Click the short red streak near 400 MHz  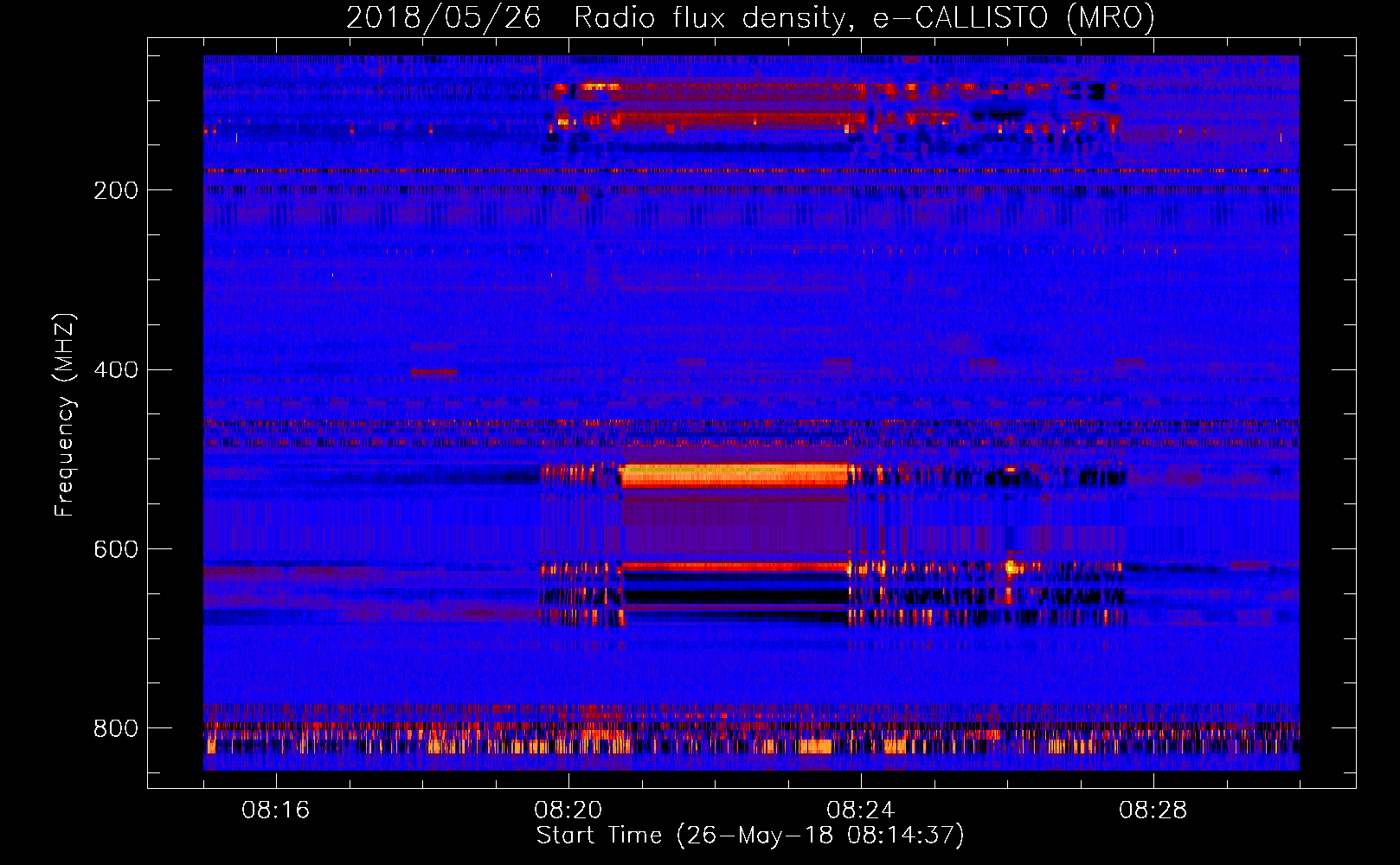[433, 372]
